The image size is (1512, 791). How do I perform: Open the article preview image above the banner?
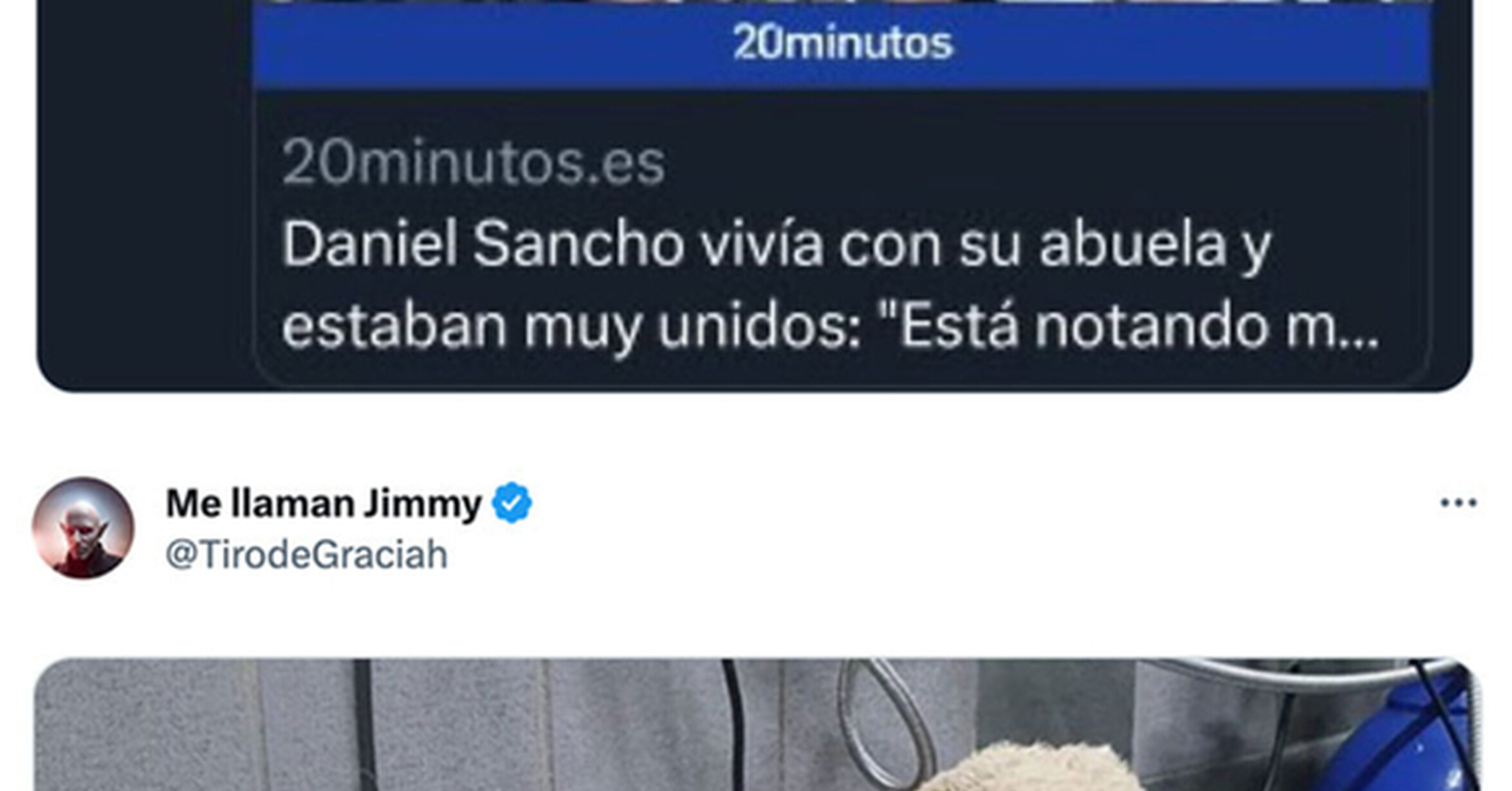click(x=842, y=2)
